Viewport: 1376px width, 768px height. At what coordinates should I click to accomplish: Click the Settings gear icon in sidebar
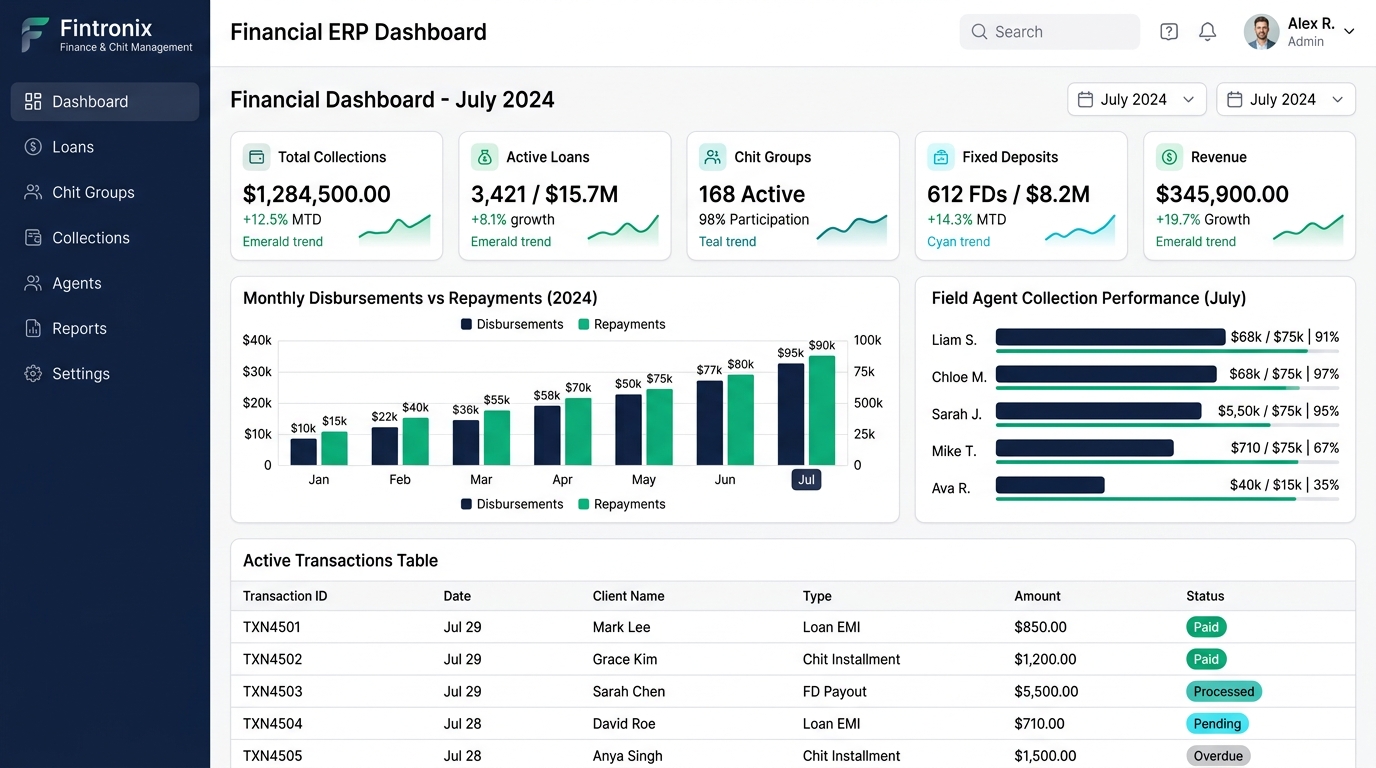point(33,374)
